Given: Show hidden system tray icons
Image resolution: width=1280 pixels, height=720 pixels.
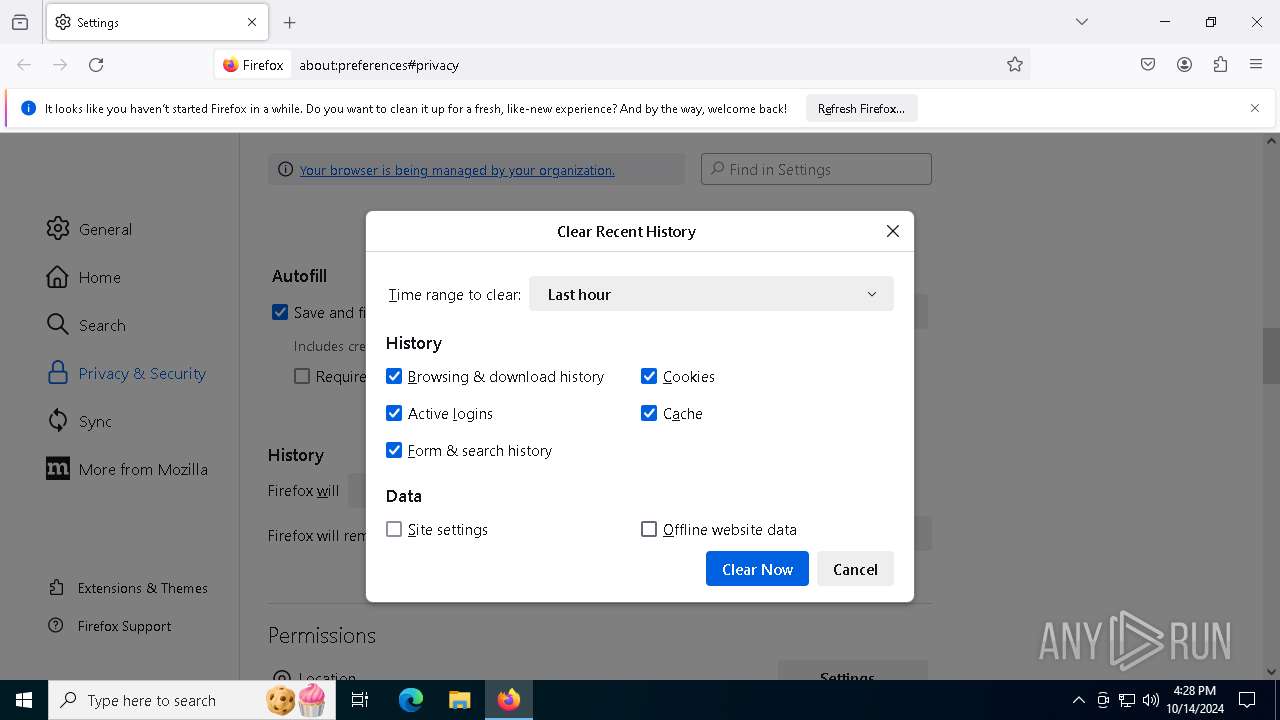Looking at the screenshot, I should 1078,700.
